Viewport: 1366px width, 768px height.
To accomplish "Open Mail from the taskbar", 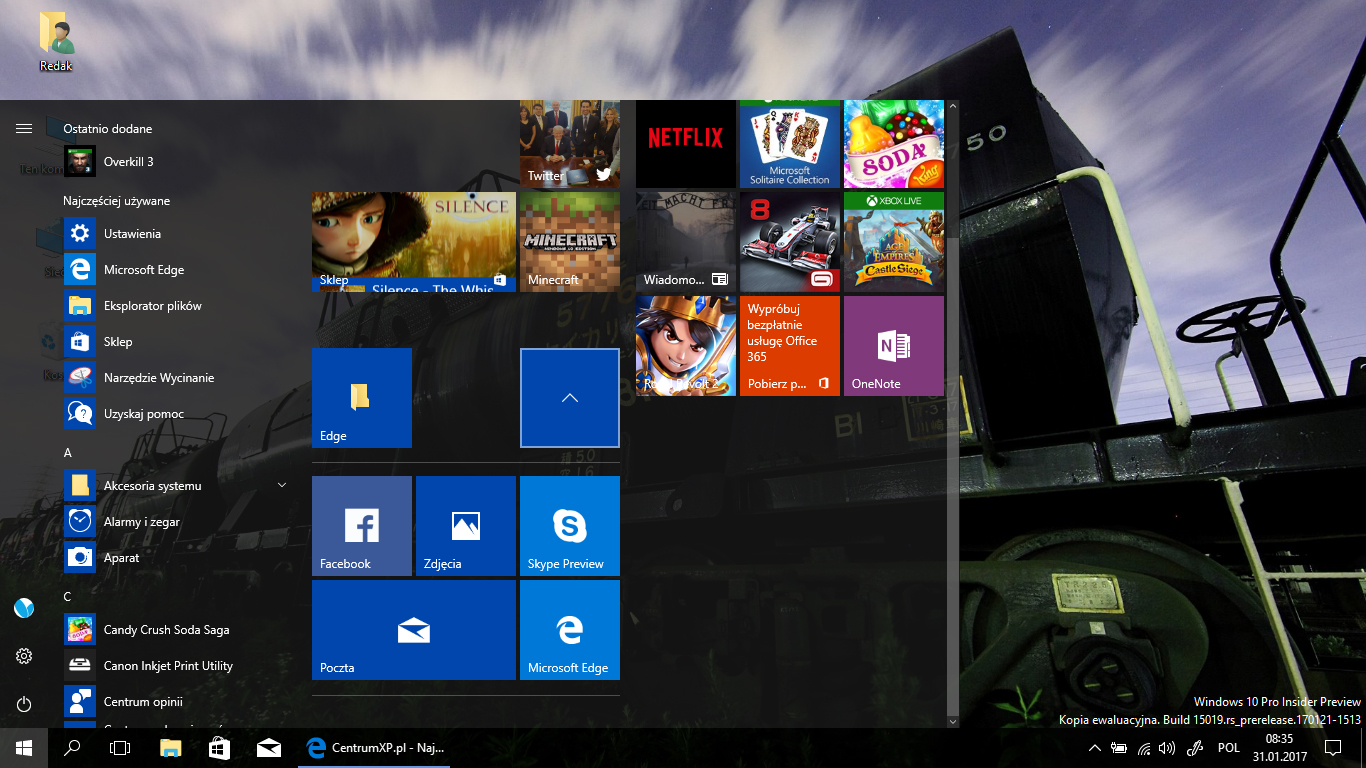I will tap(268, 748).
